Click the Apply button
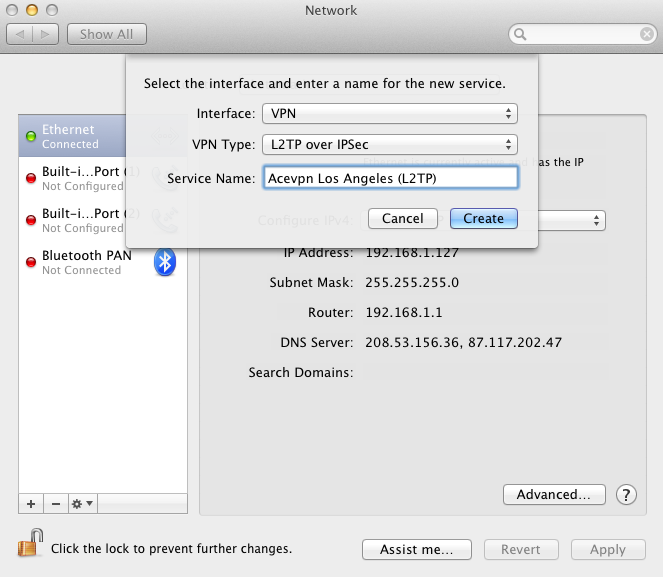 [x=608, y=550]
